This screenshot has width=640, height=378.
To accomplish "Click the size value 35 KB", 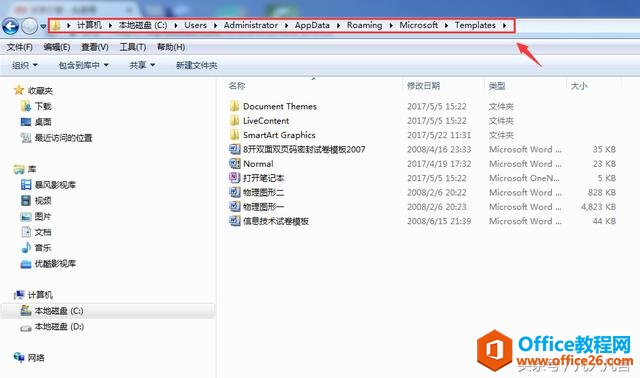I will (604, 149).
